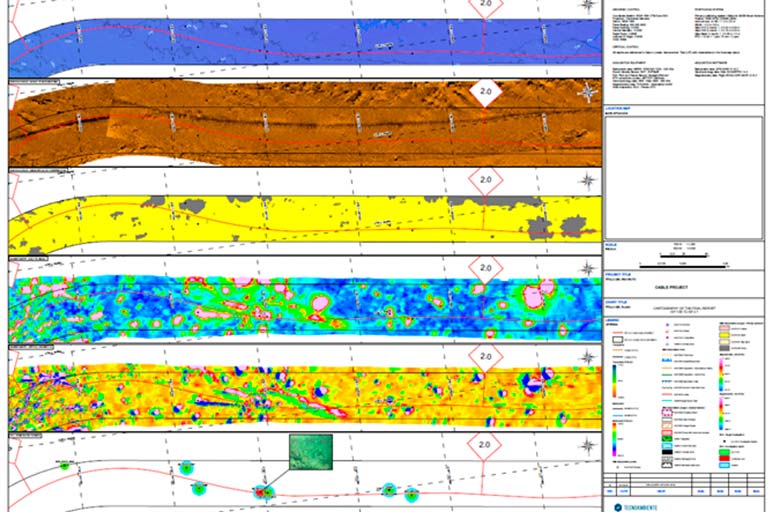Click the Tecnoambiente logo
Viewport: 768px width, 512px height.
[637, 508]
